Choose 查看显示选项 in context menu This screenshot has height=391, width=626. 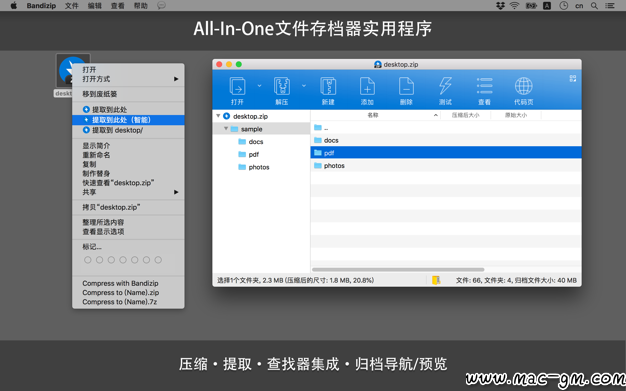(x=128, y=232)
